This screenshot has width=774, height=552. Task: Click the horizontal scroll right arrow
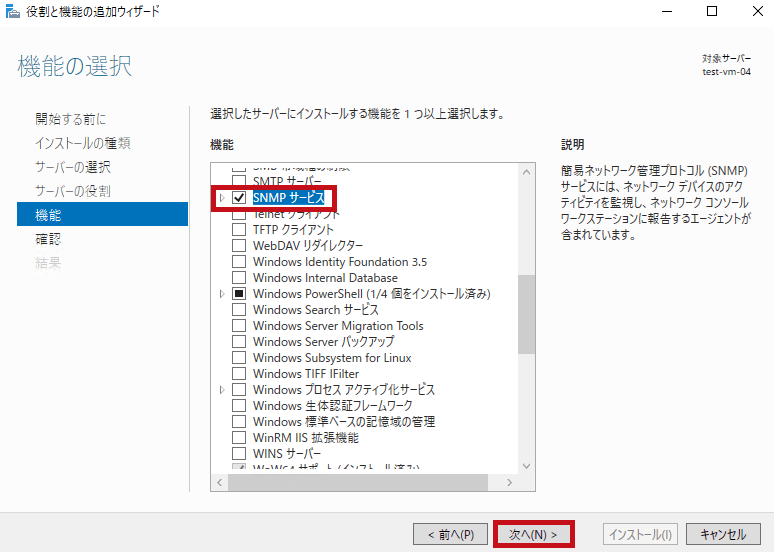pyautogui.click(x=509, y=482)
